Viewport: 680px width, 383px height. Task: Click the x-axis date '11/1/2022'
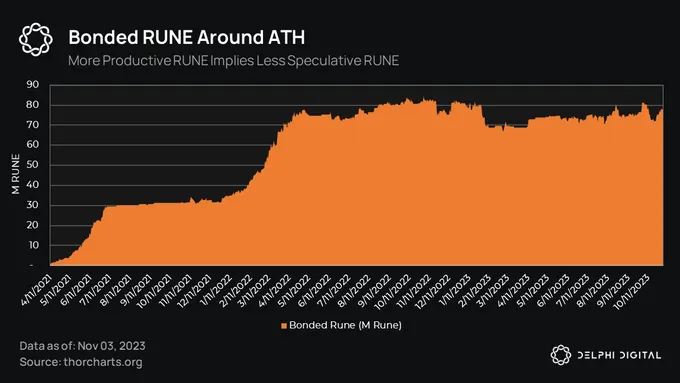(x=414, y=291)
